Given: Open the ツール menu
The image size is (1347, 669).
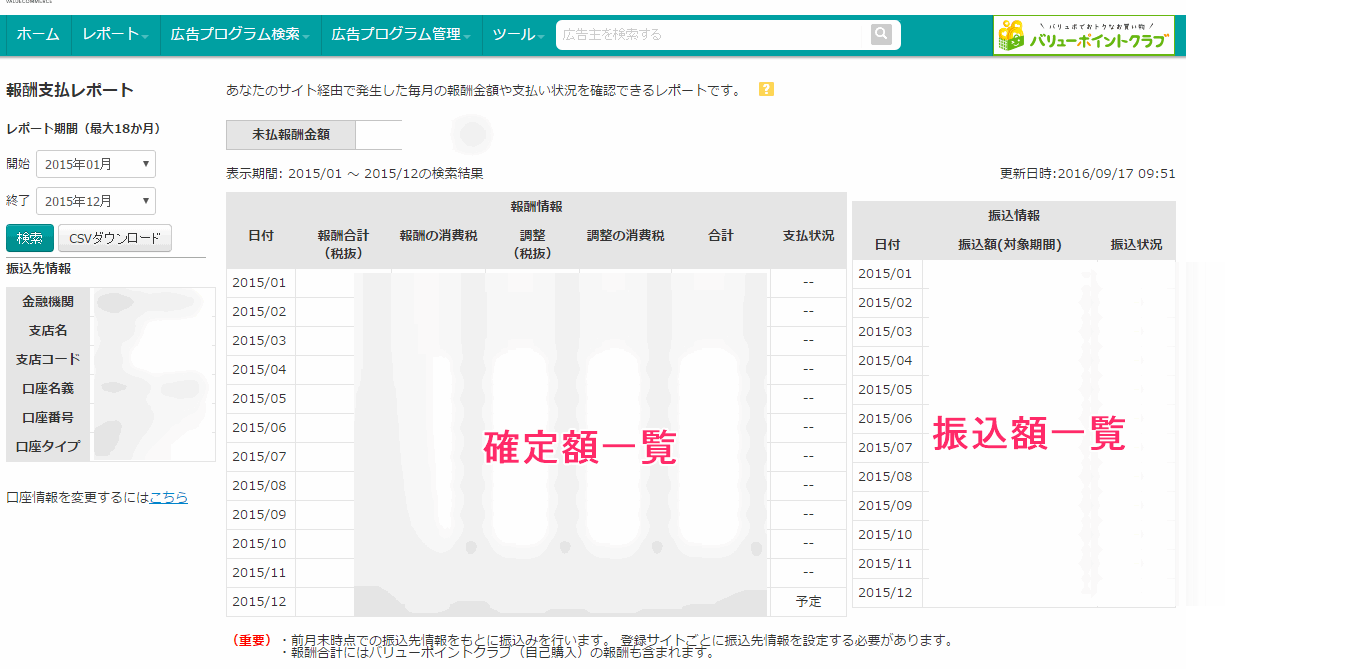Looking at the screenshot, I should coord(518,35).
